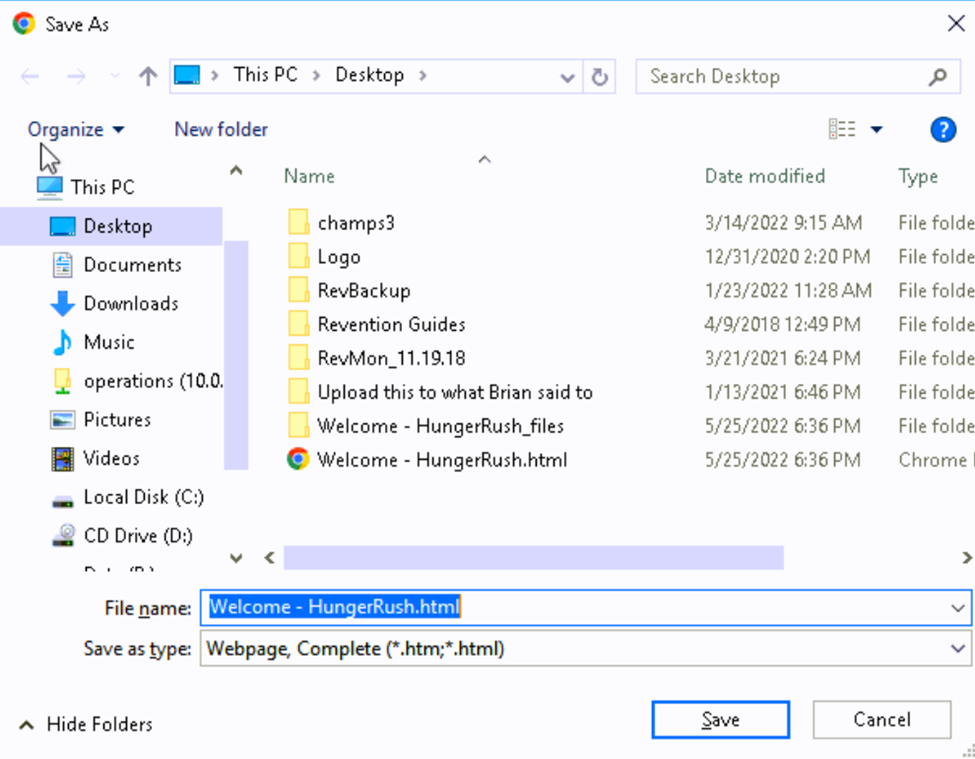975x759 pixels.
Task: Click the Chrome icon of Welcome - HungerRush.html
Action: (x=298, y=459)
